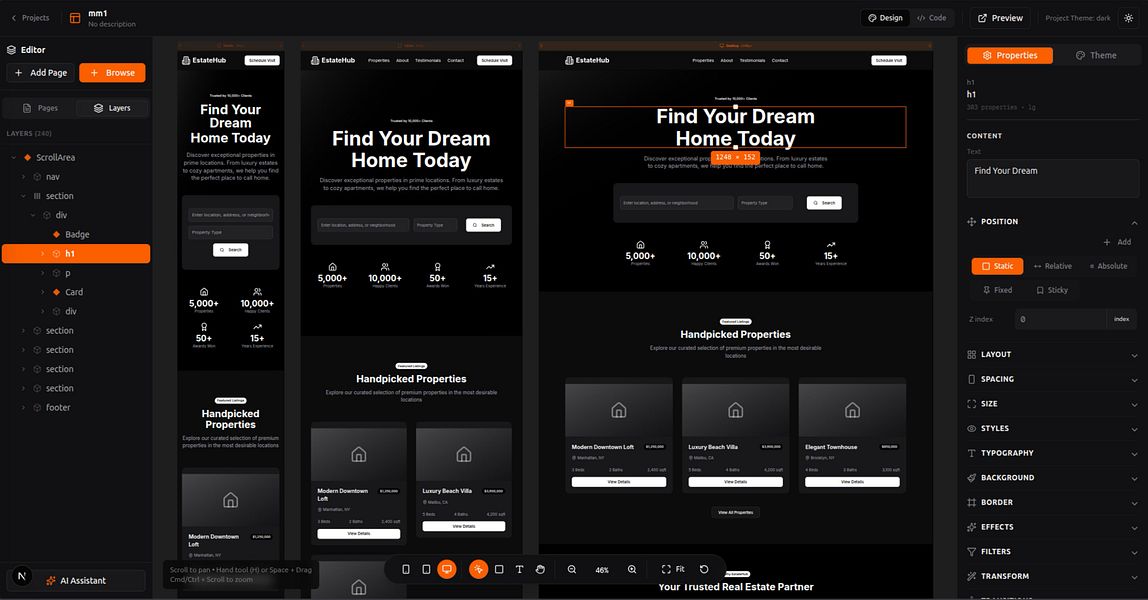Image resolution: width=1148 pixels, height=600 pixels.
Task: Open the Layers tab
Action: pos(112,108)
